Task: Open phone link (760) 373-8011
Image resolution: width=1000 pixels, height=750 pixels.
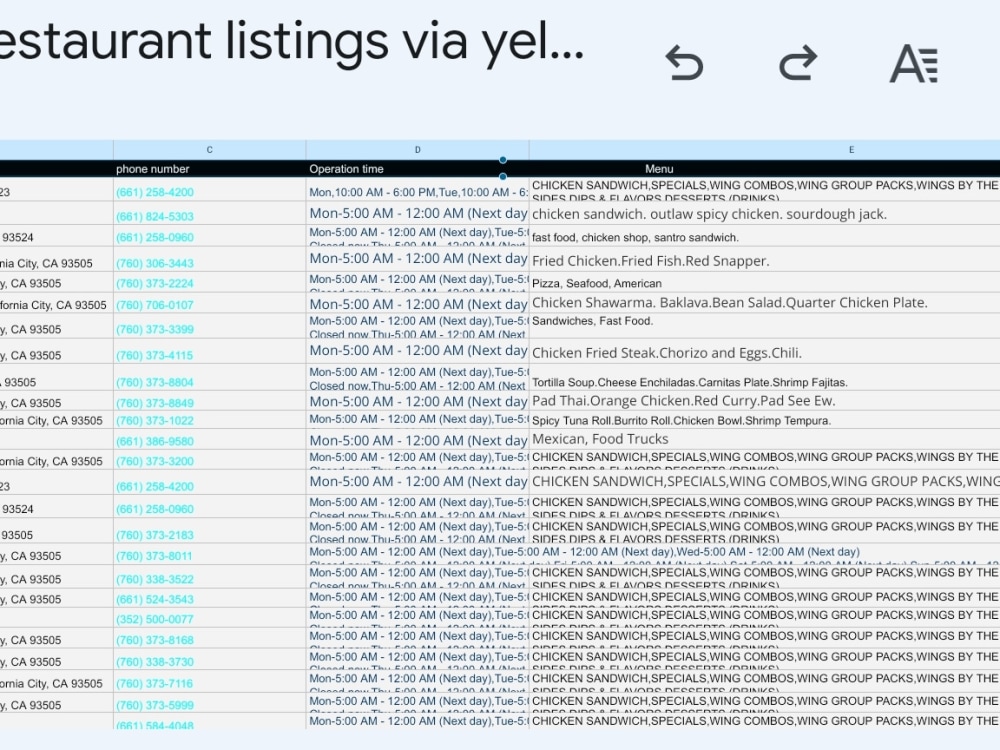Action: 155,555
